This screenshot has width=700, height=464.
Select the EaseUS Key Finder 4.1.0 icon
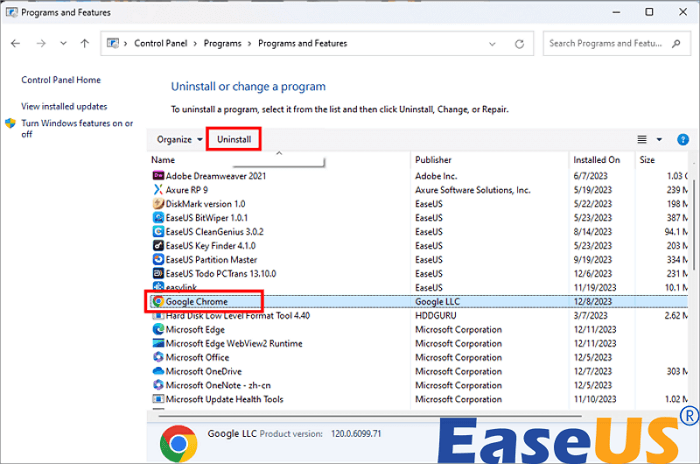pyautogui.click(x=158, y=245)
